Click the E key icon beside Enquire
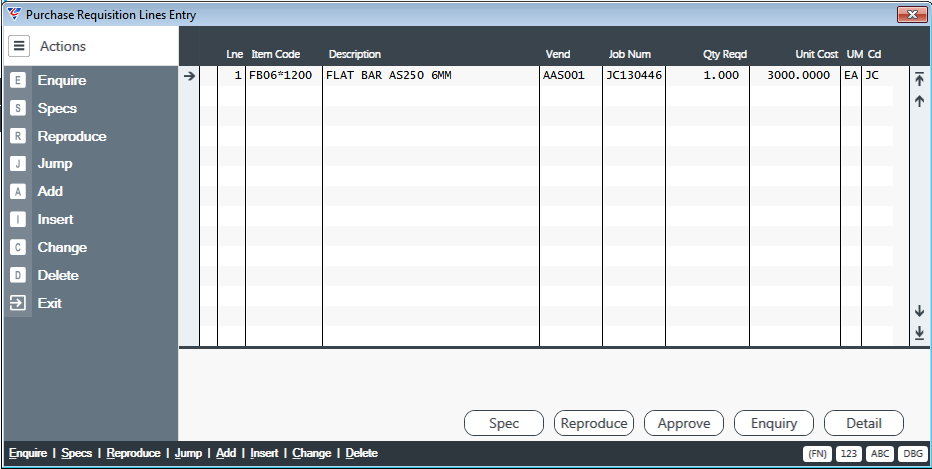 pyautogui.click(x=18, y=80)
